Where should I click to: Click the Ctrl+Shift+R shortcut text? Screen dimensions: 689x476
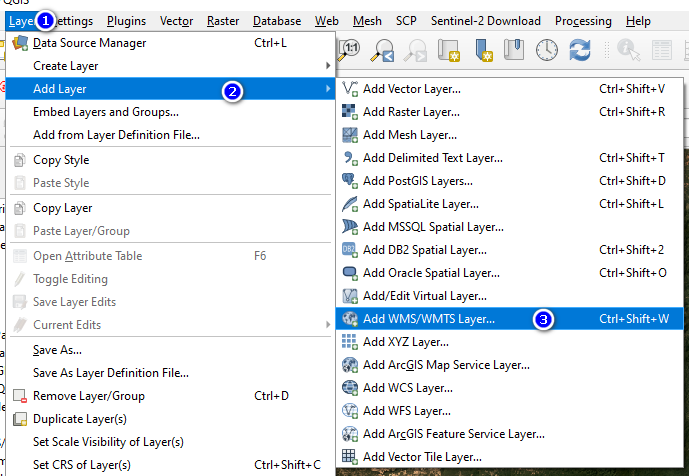click(632, 112)
